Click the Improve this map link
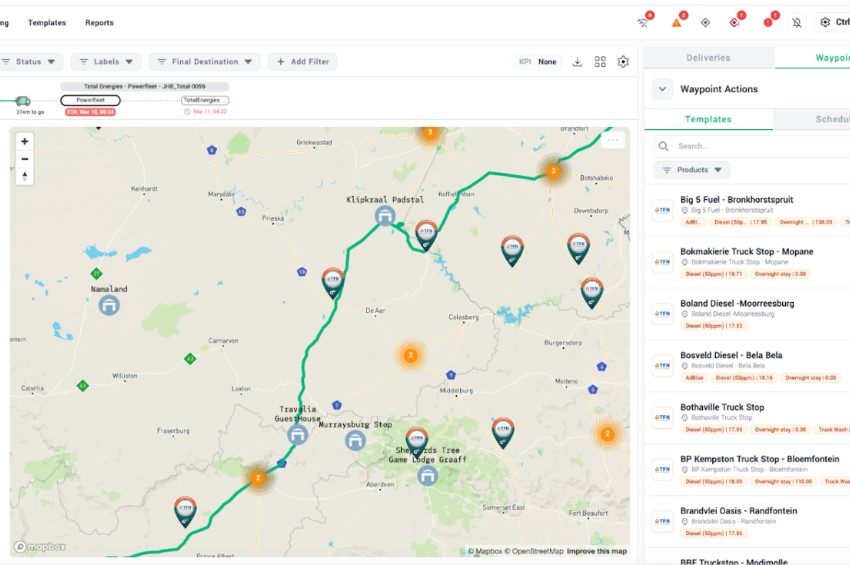The height and width of the screenshot is (565, 850). point(597,551)
